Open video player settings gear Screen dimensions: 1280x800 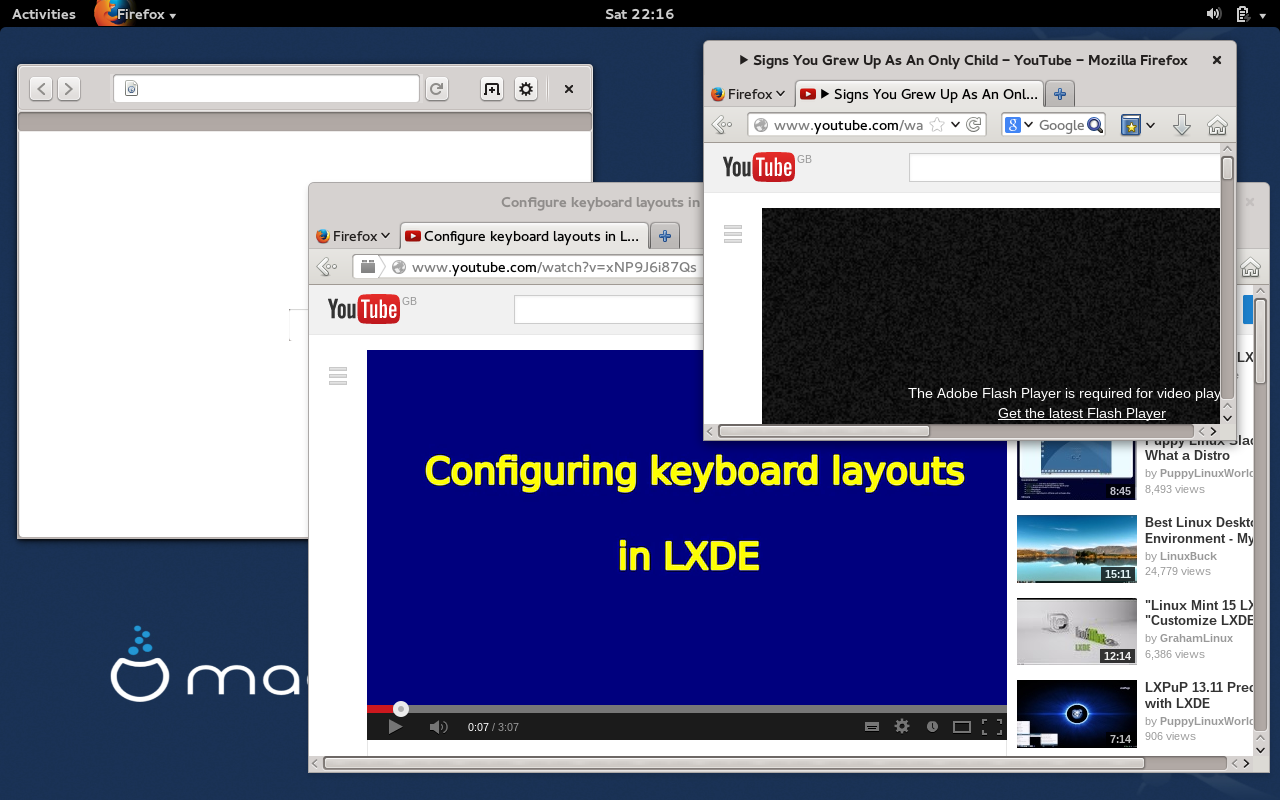[902, 727]
